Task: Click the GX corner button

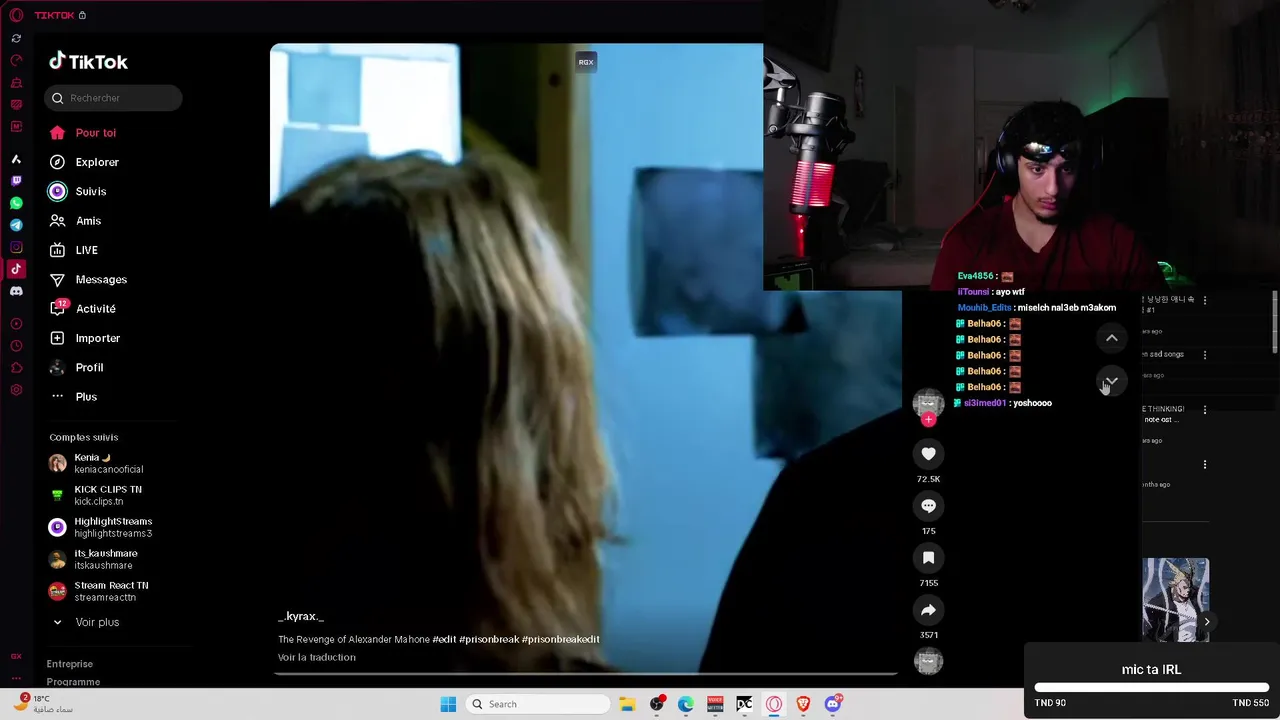Action: [16, 656]
